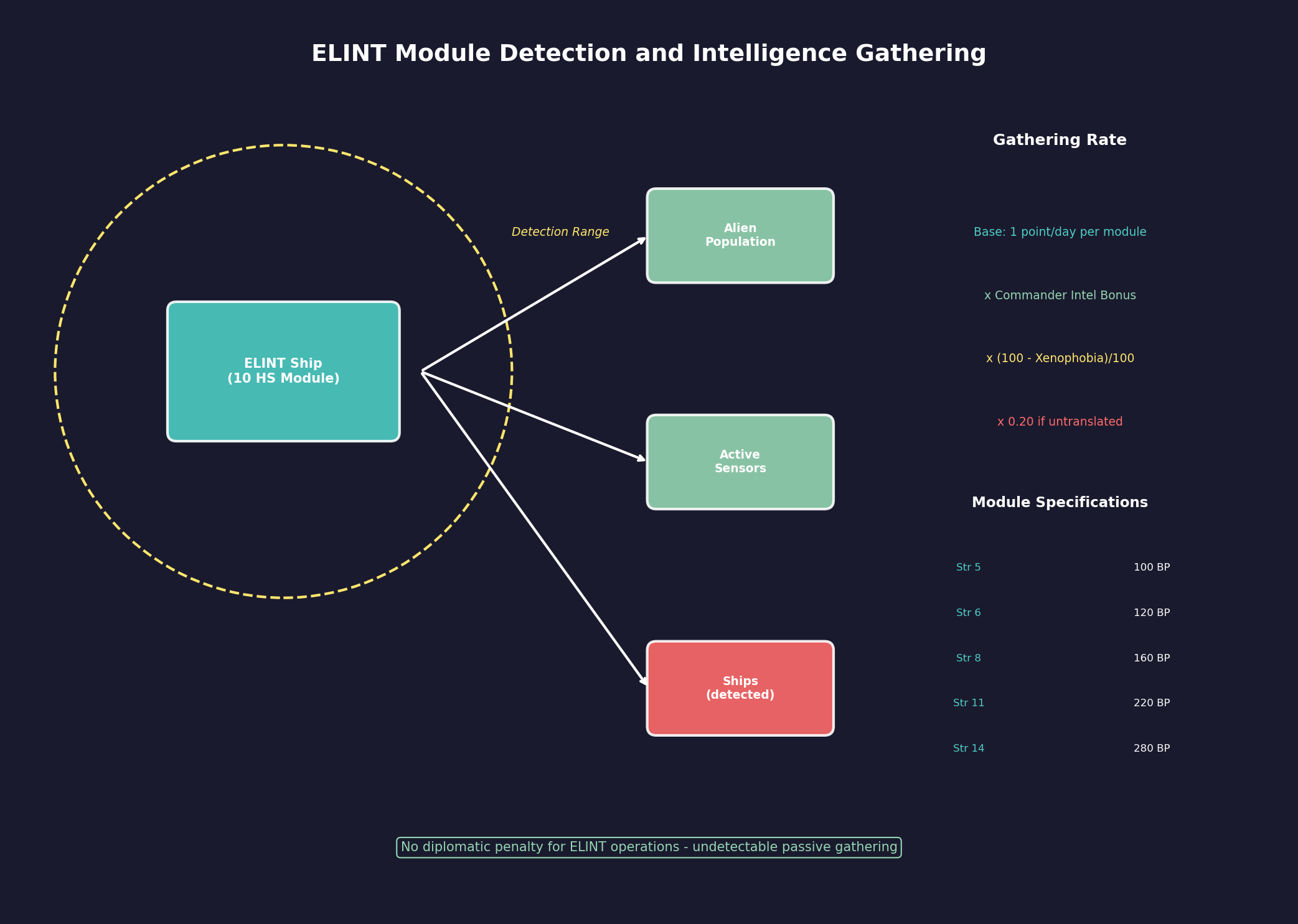This screenshot has height=924, width=1298.
Task: Toggle the 'x 0.20 if untranslated' modifier
Action: click(x=1060, y=421)
